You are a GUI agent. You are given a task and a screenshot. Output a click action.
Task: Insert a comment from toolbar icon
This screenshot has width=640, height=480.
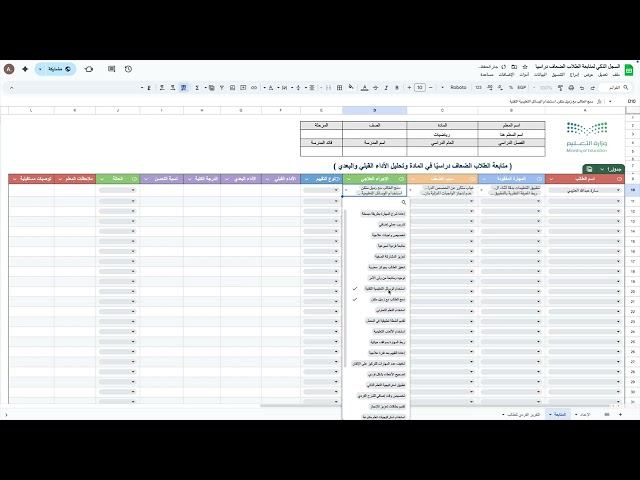243,87
